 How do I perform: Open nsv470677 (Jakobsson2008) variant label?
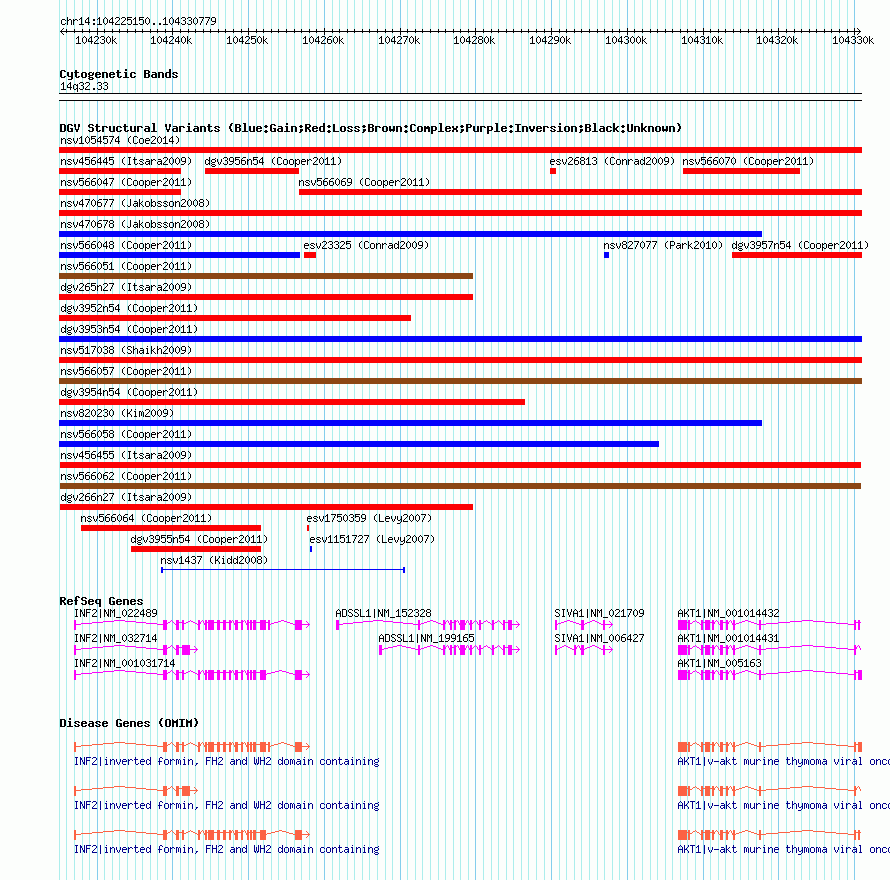tap(135, 203)
